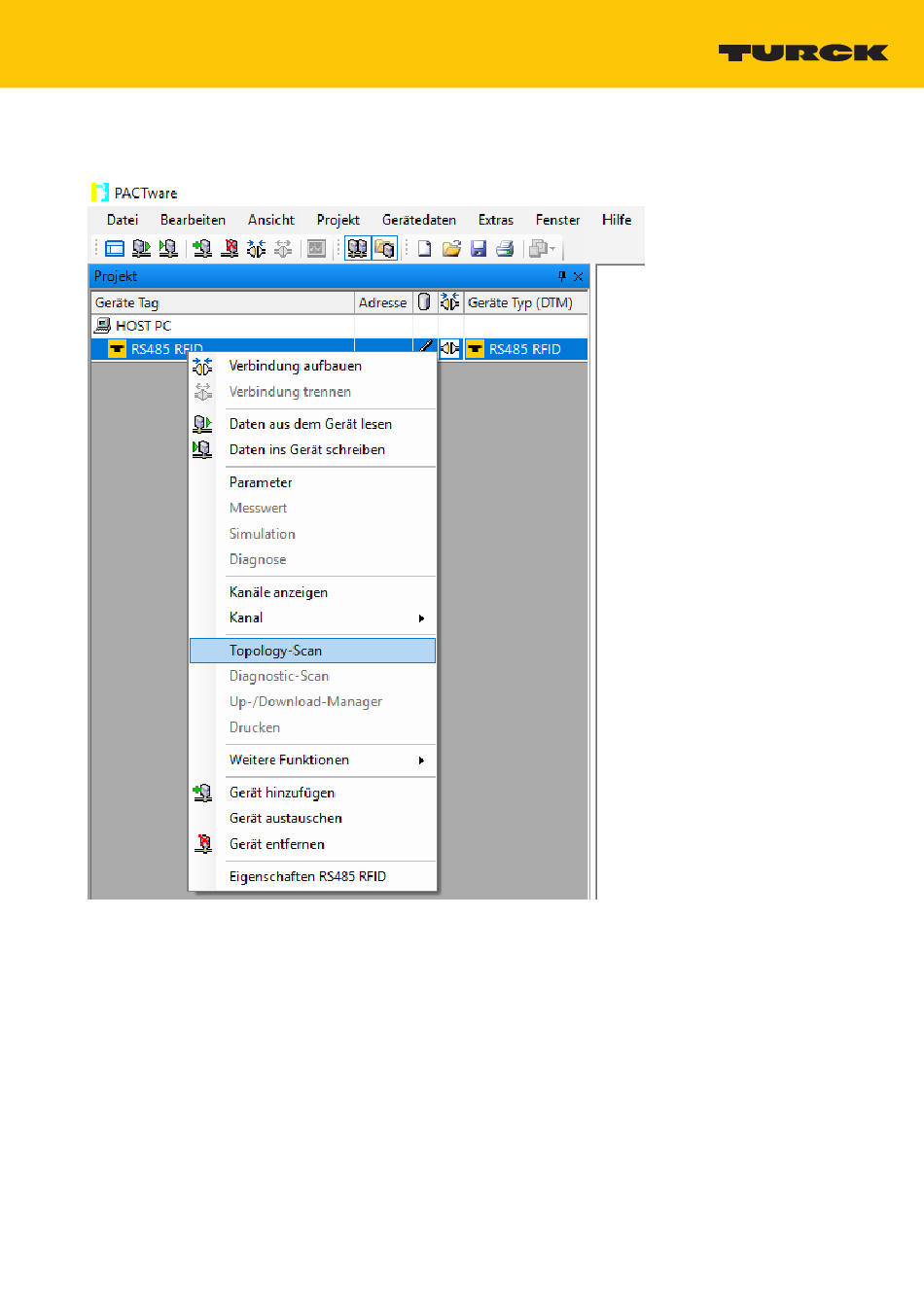This screenshot has height=1307, width=924.
Task: Click the print icon in toolbar
Action: pyautogui.click(x=505, y=249)
